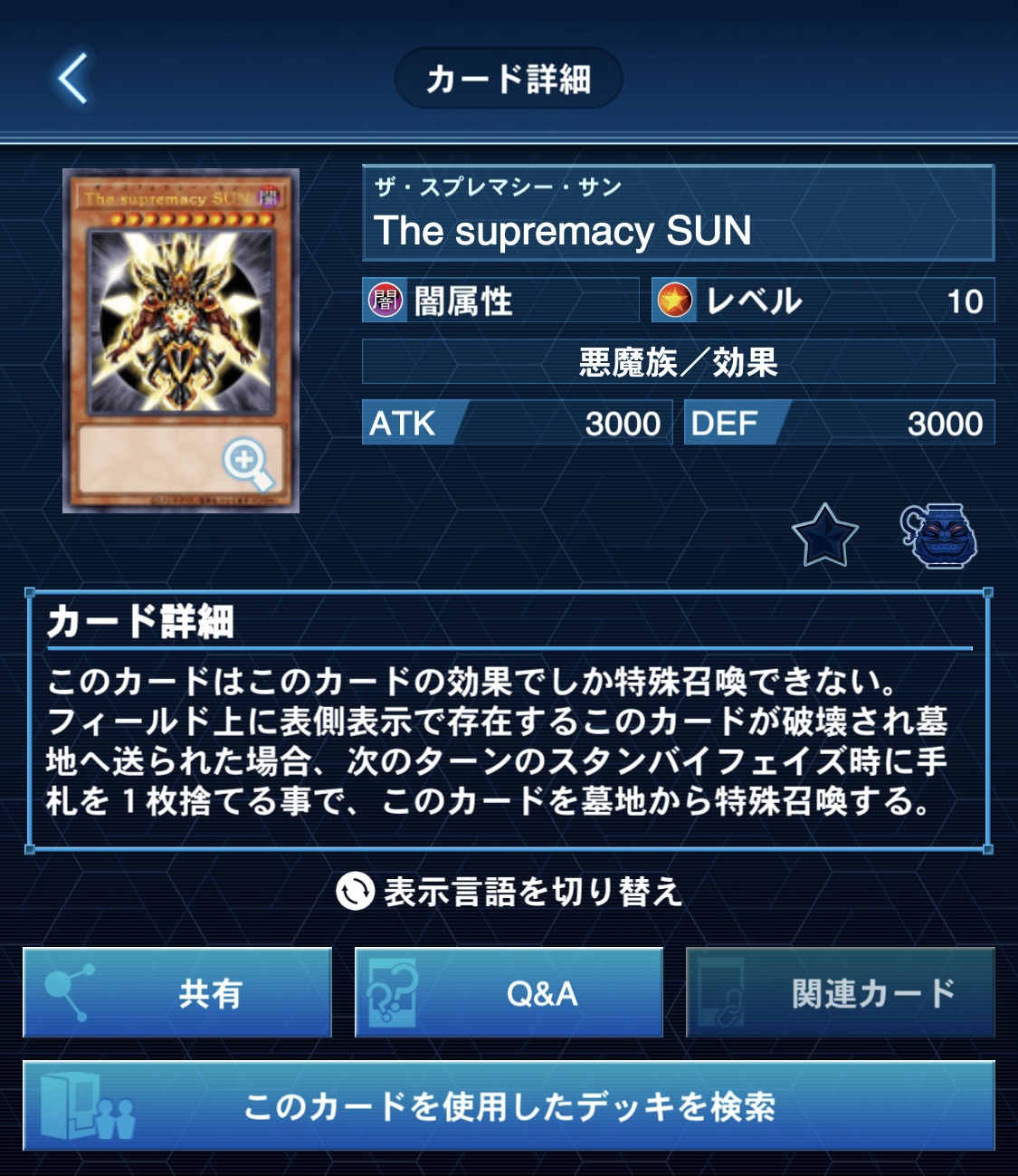Select the The supremacy SUN card thumbnail

tap(181, 340)
